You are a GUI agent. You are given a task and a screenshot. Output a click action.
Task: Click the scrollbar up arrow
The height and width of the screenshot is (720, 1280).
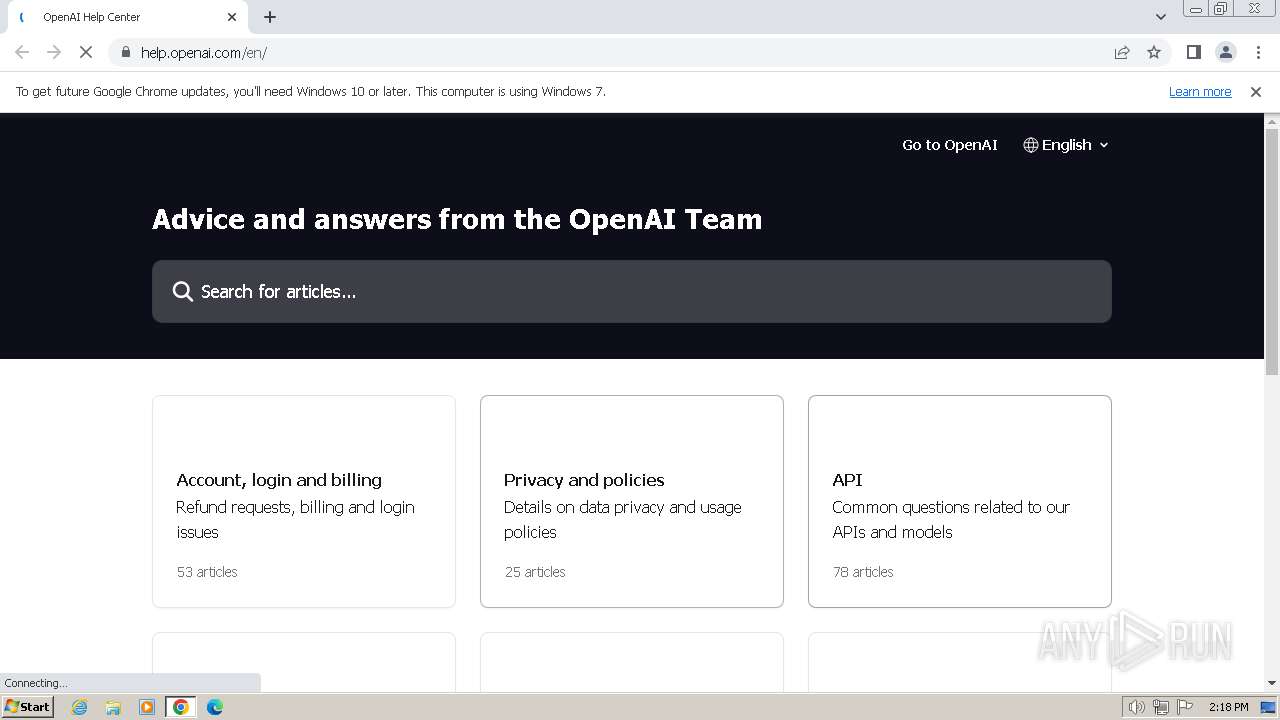tap(1272, 121)
